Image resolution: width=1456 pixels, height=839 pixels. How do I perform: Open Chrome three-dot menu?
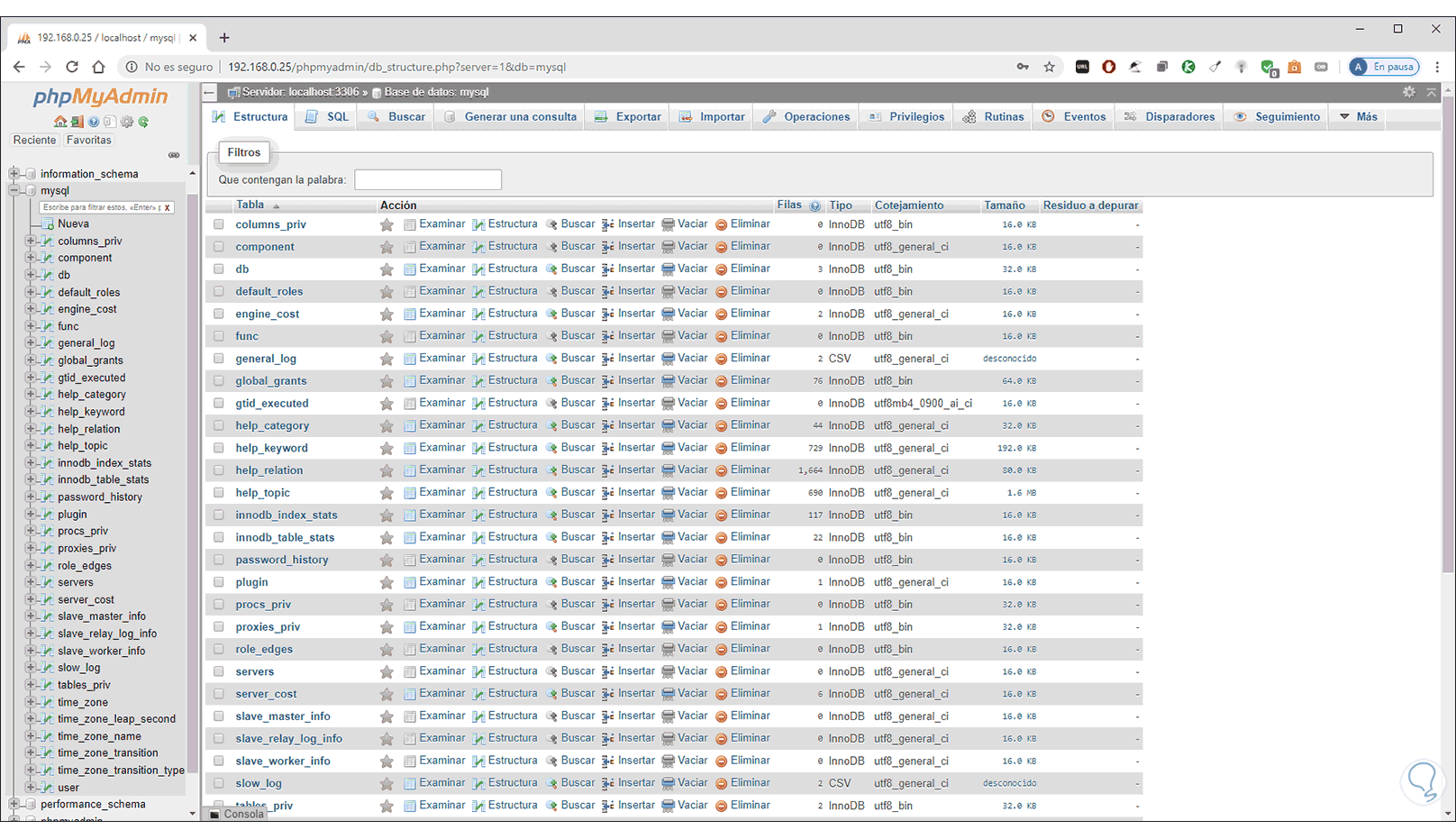(x=1437, y=67)
